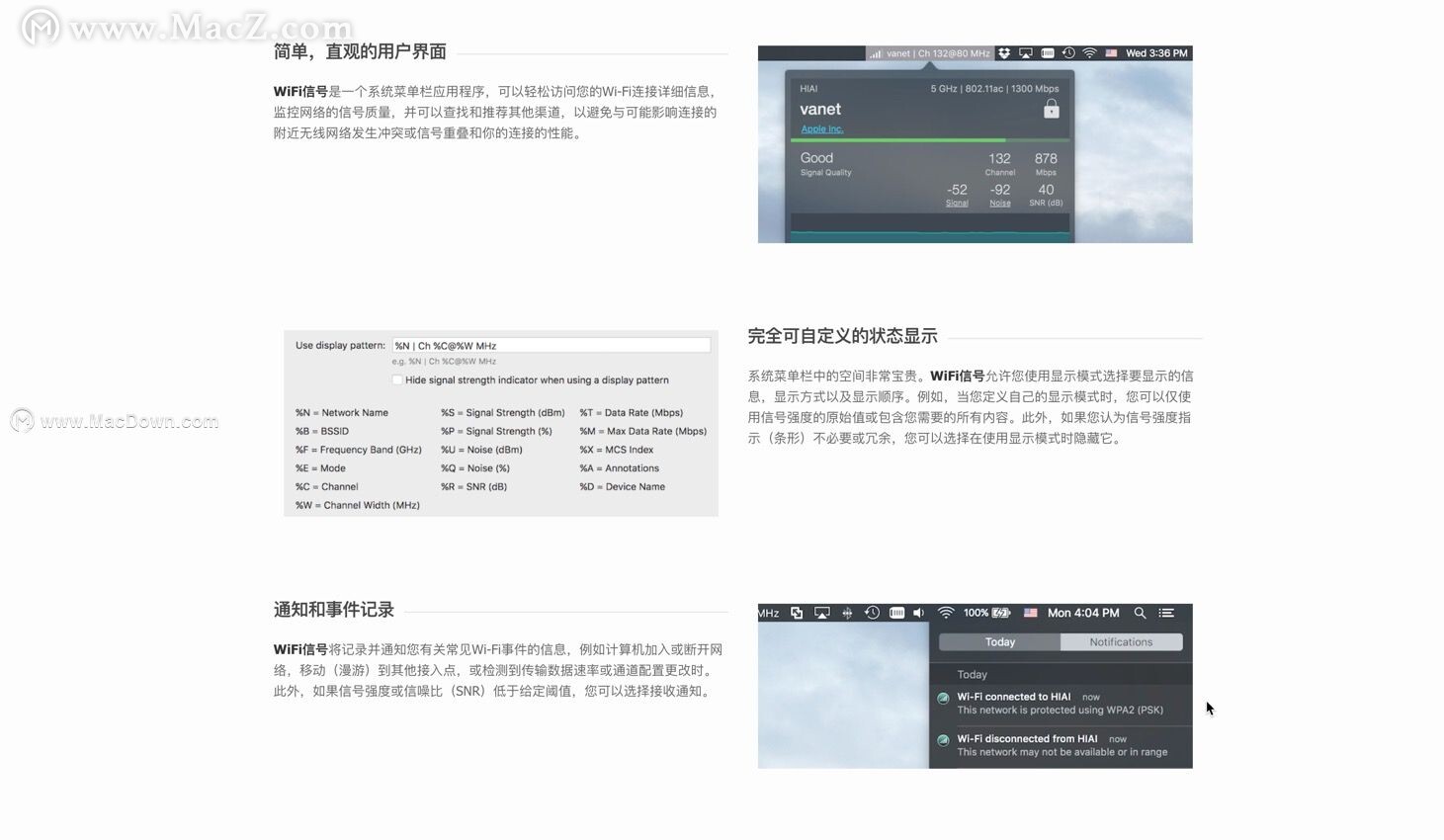Viewport: 1444px width, 840px height.
Task: Click the Use display pattern input field
Action: pyautogui.click(x=552, y=346)
